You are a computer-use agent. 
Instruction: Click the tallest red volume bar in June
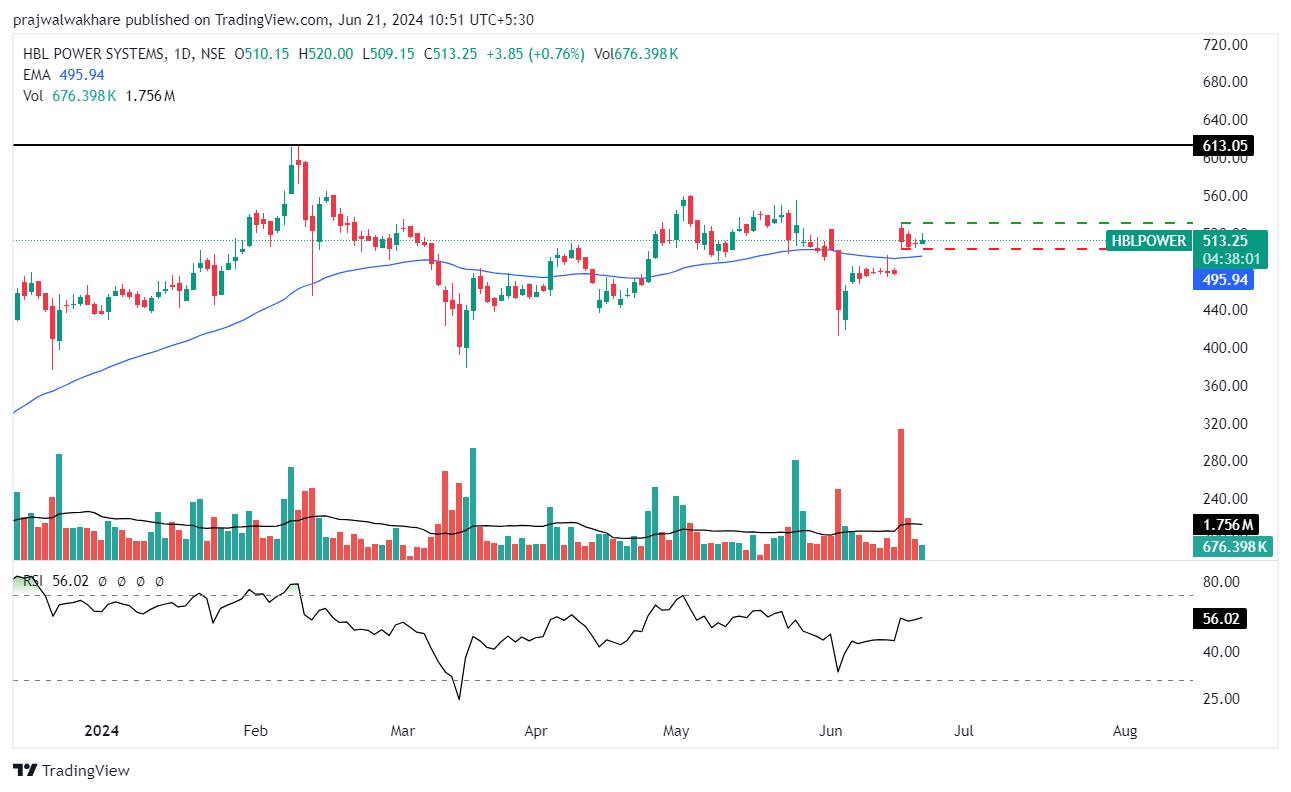click(901, 490)
